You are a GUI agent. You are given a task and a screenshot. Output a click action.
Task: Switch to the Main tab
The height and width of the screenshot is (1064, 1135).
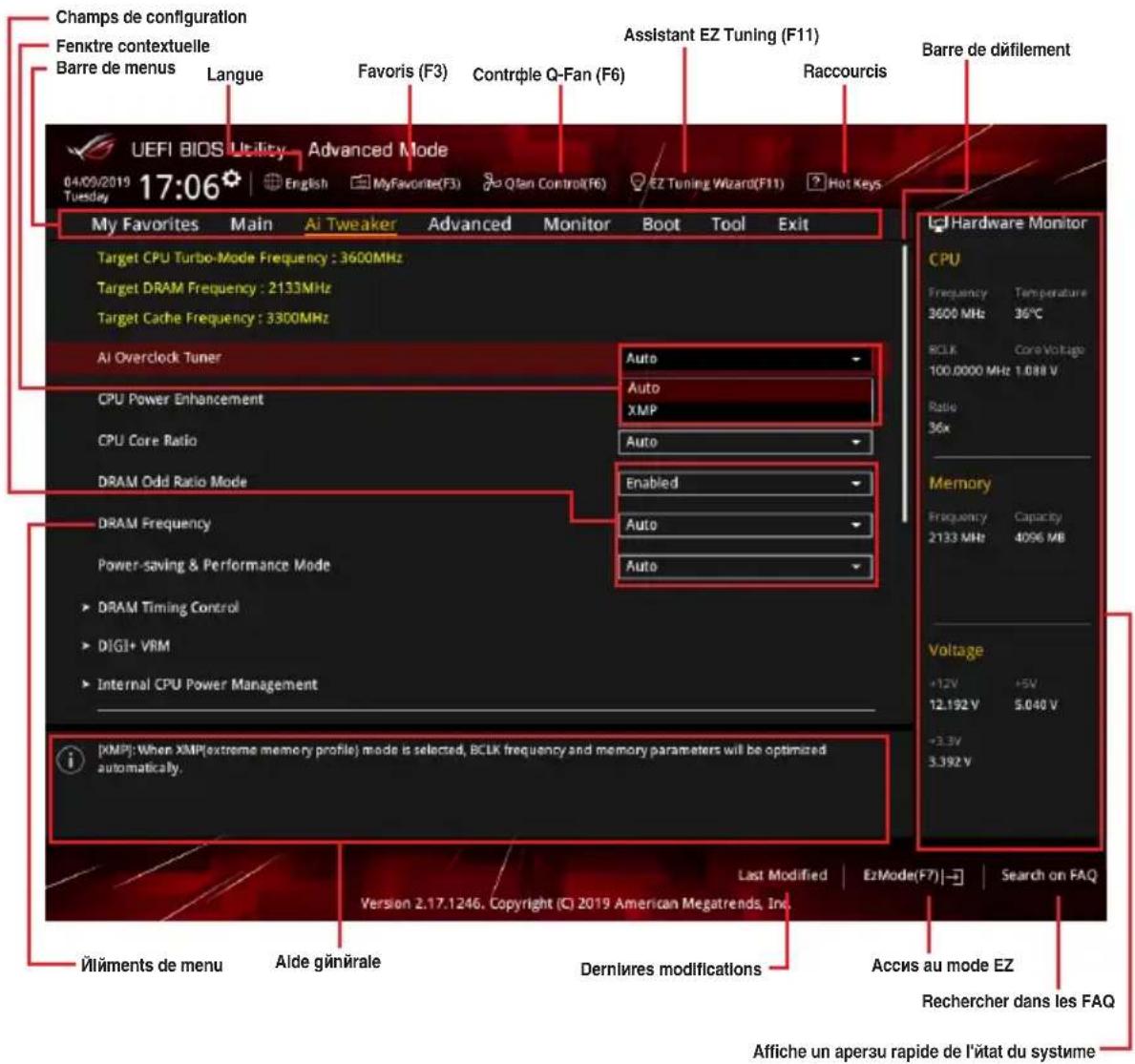pyautogui.click(x=251, y=224)
